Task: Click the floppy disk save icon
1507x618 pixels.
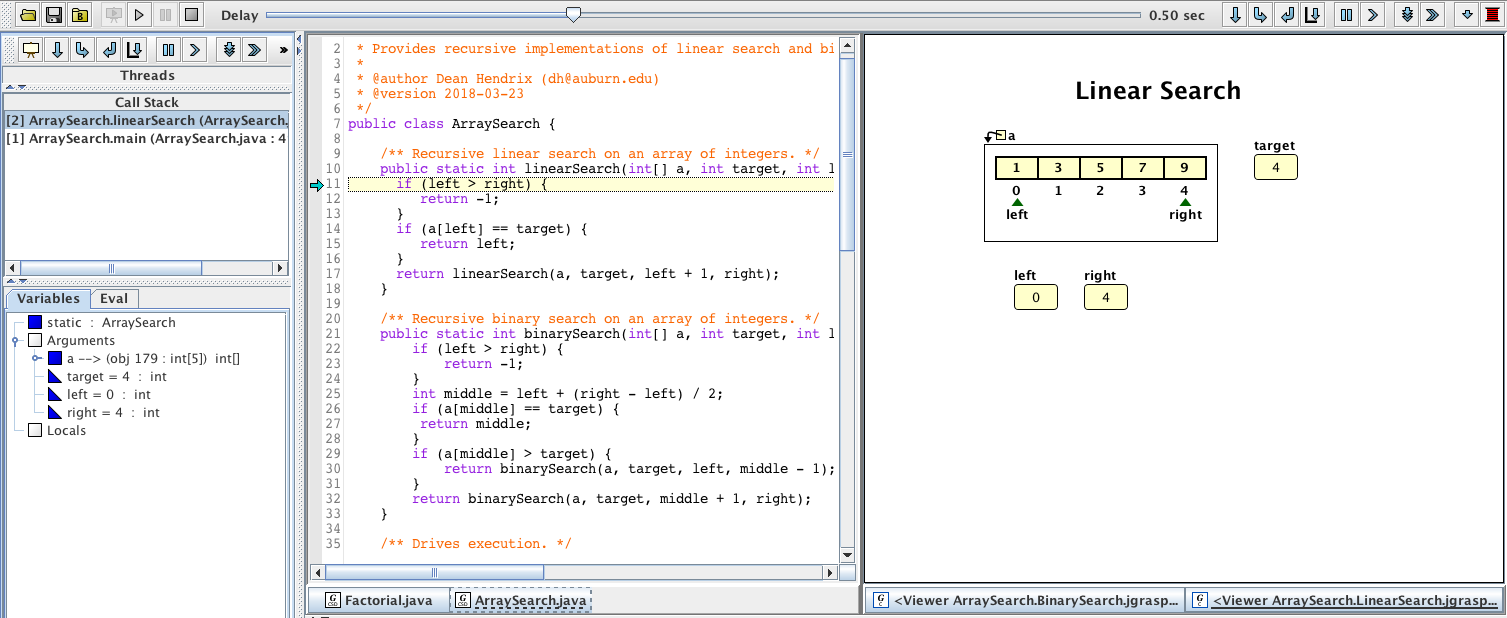Action: pos(54,15)
